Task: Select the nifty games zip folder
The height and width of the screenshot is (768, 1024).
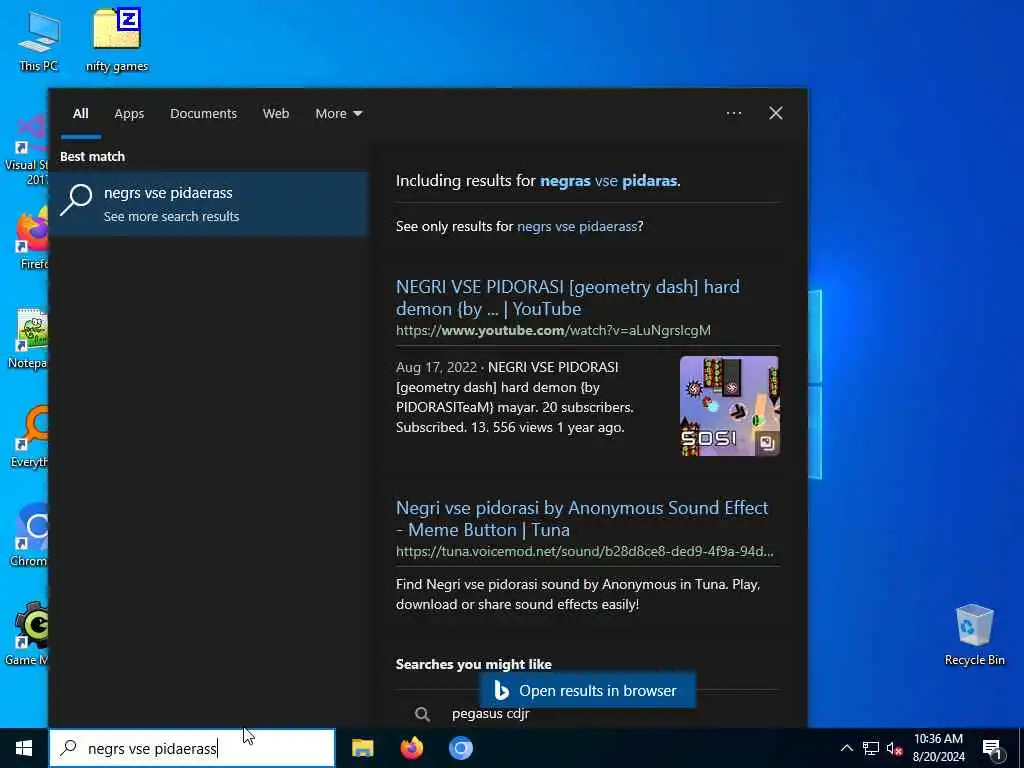Action: pyautogui.click(x=117, y=40)
